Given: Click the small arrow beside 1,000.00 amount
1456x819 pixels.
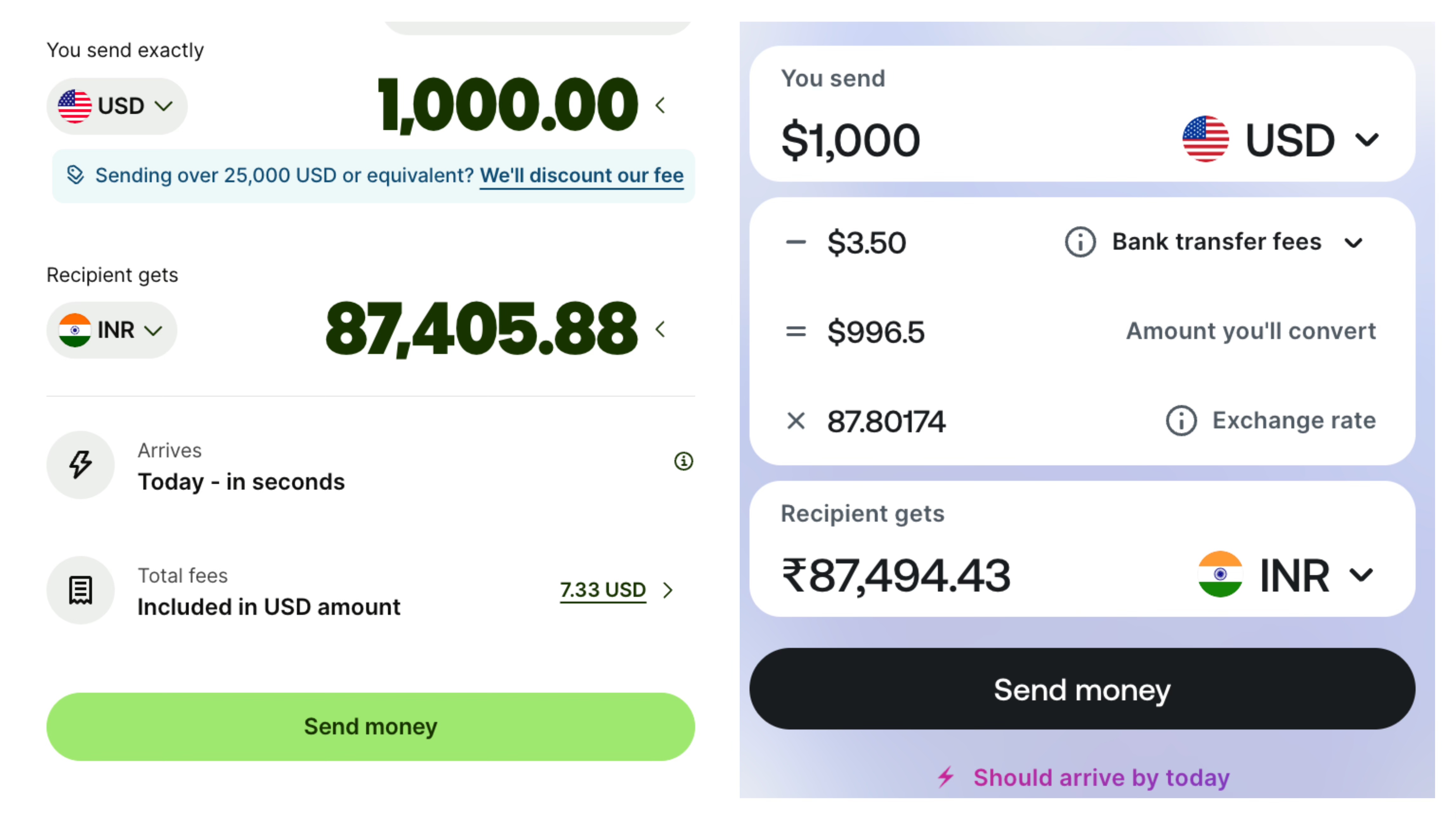Looking at the screenshot, I should click(659, 105).
